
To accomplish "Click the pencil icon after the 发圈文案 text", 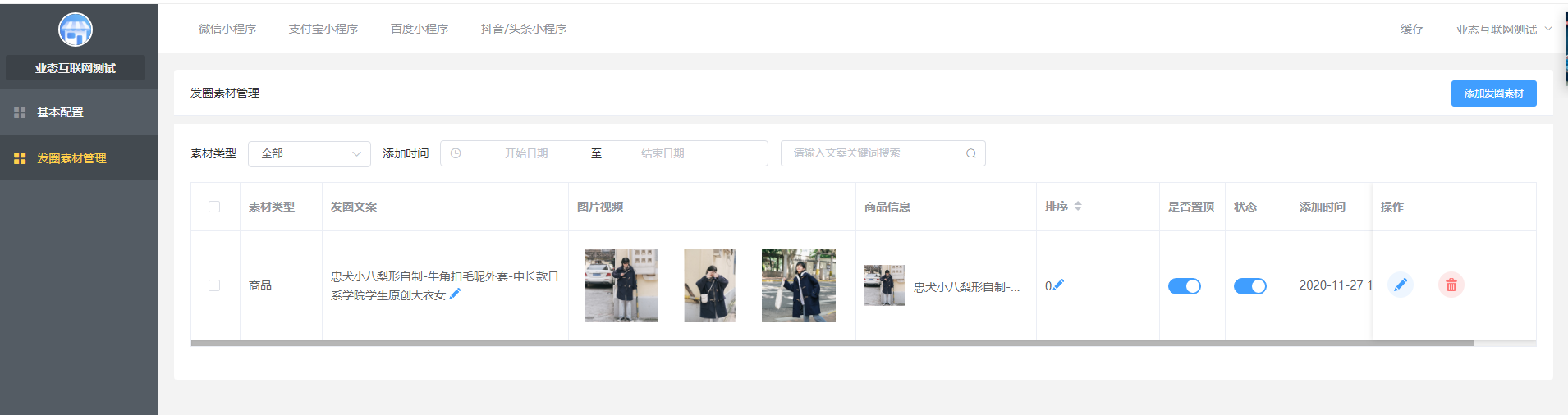I will point(456,294).
